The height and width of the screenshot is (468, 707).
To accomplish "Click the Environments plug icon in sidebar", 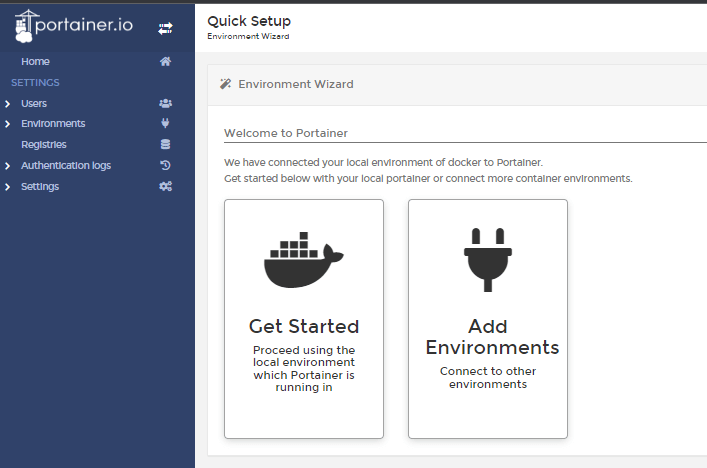I will (x=165, y=123).
